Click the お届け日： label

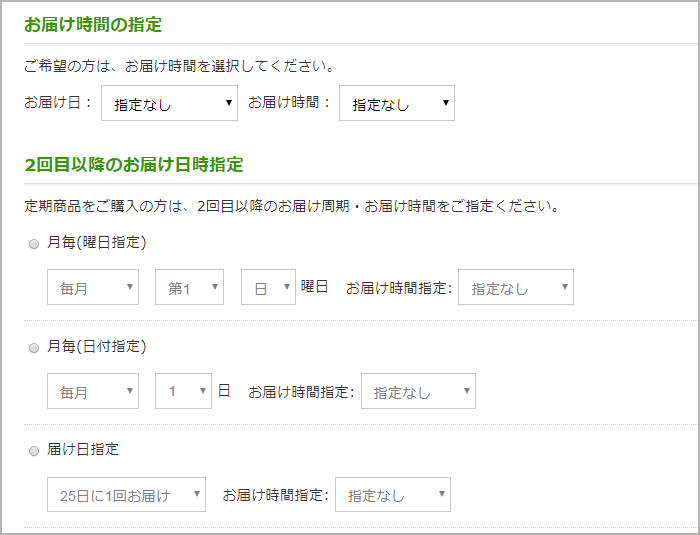coord(58,102)
